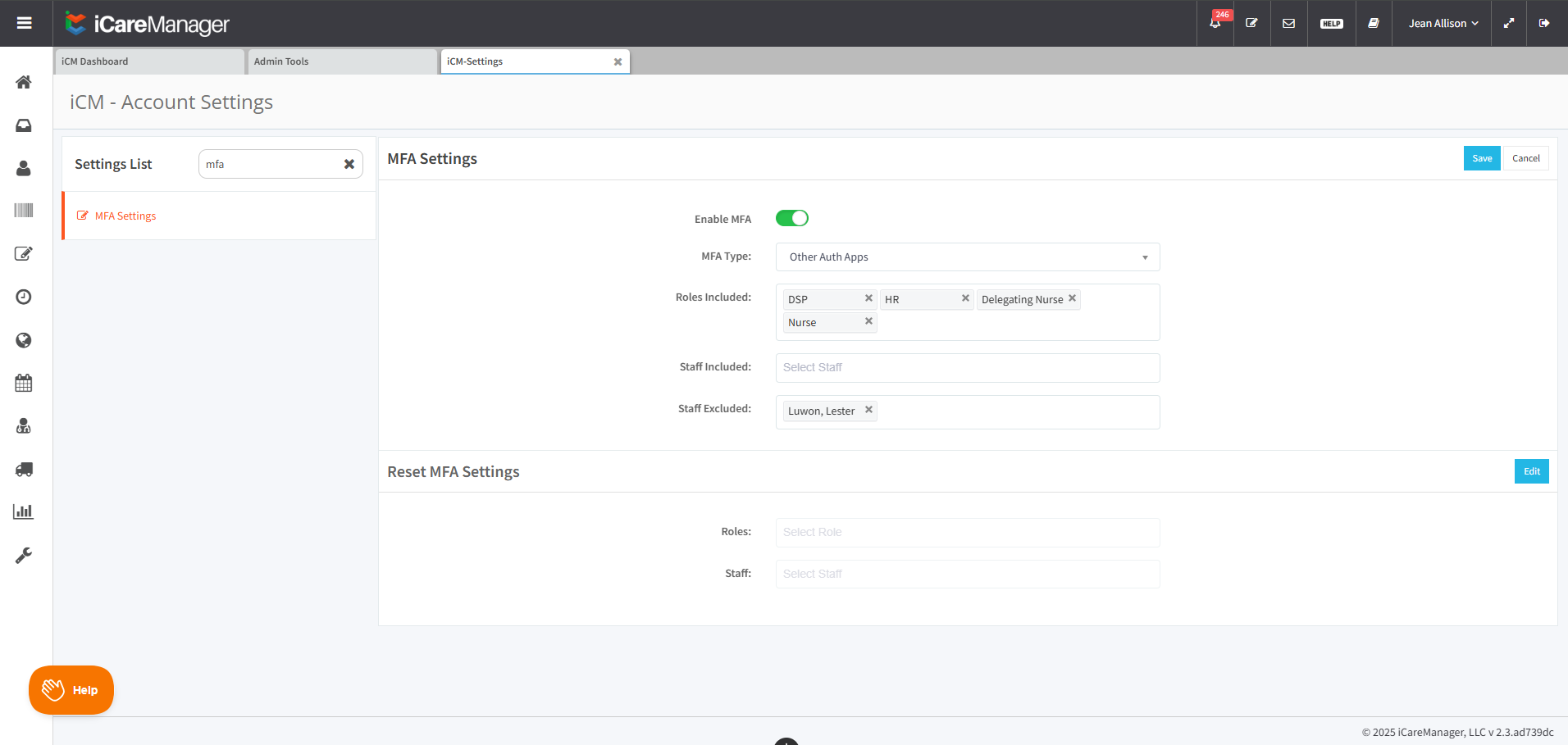Open the truck sidebar icon
Image resolution: width=1568 pixels, height=745 pixels.
pyautogui.click(x=24, y=470)
